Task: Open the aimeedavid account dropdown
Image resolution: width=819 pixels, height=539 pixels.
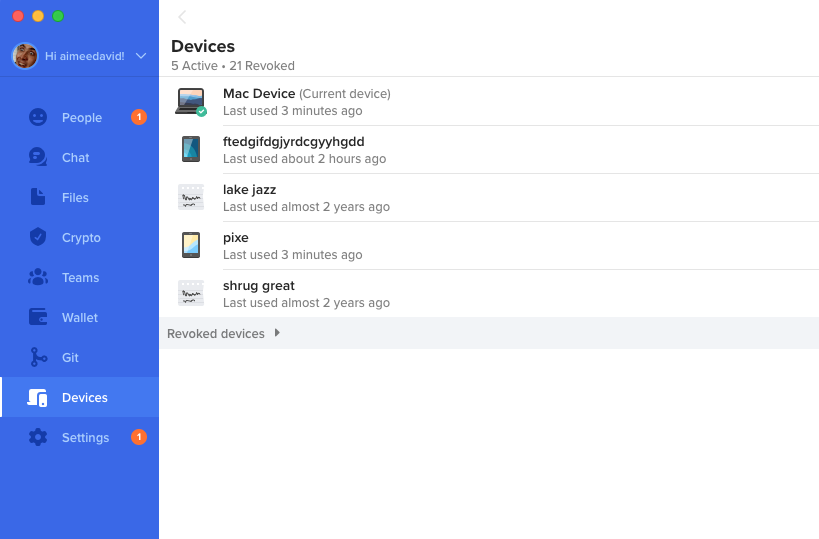Action: [141, 56]
